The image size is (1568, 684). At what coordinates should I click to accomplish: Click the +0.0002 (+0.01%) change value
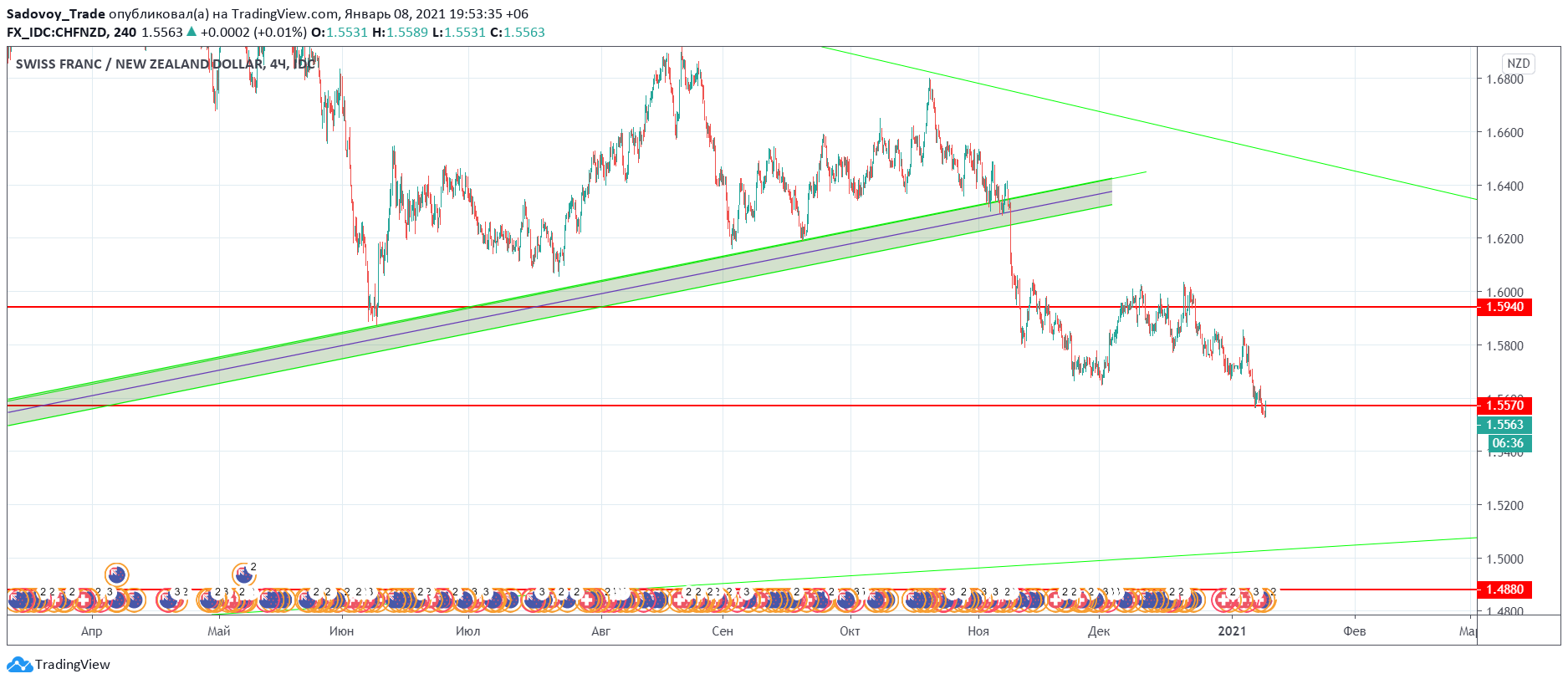[253, 32]
